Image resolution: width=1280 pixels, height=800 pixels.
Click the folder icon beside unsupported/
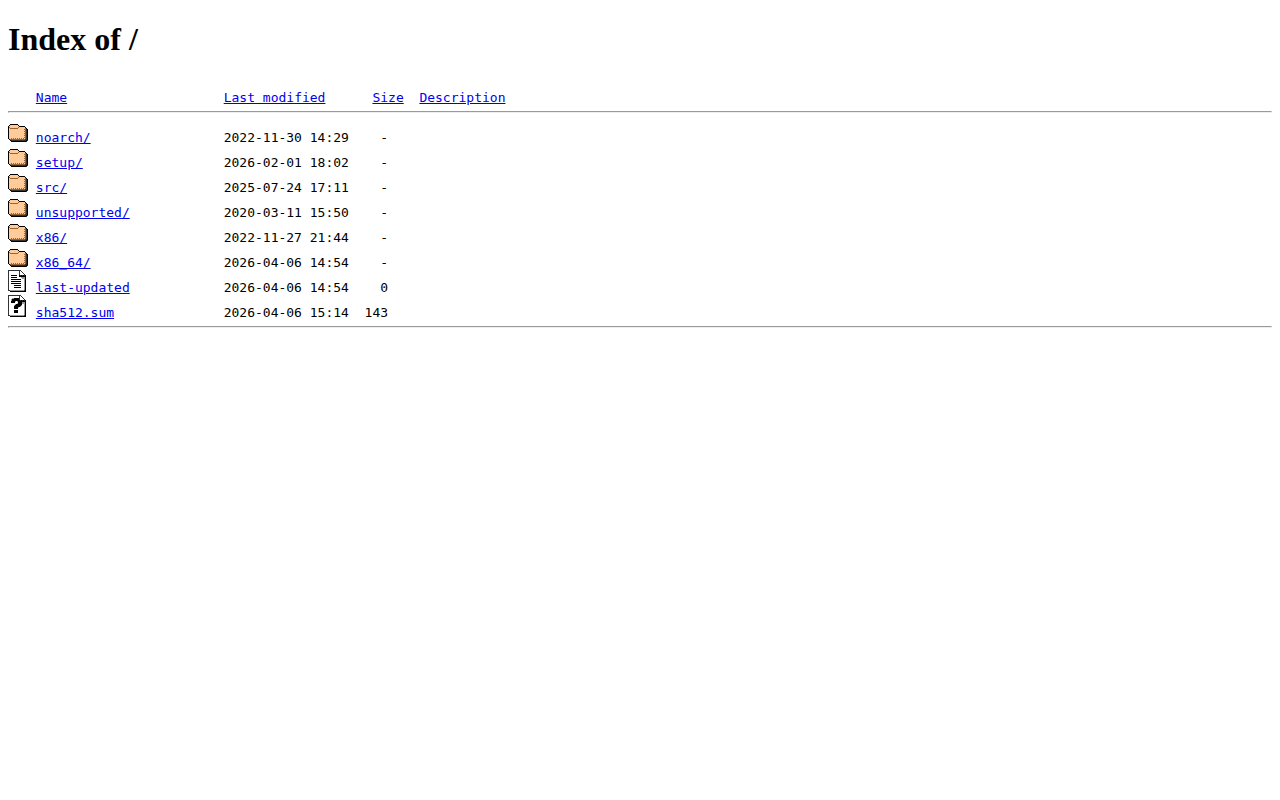pos(18,208)
